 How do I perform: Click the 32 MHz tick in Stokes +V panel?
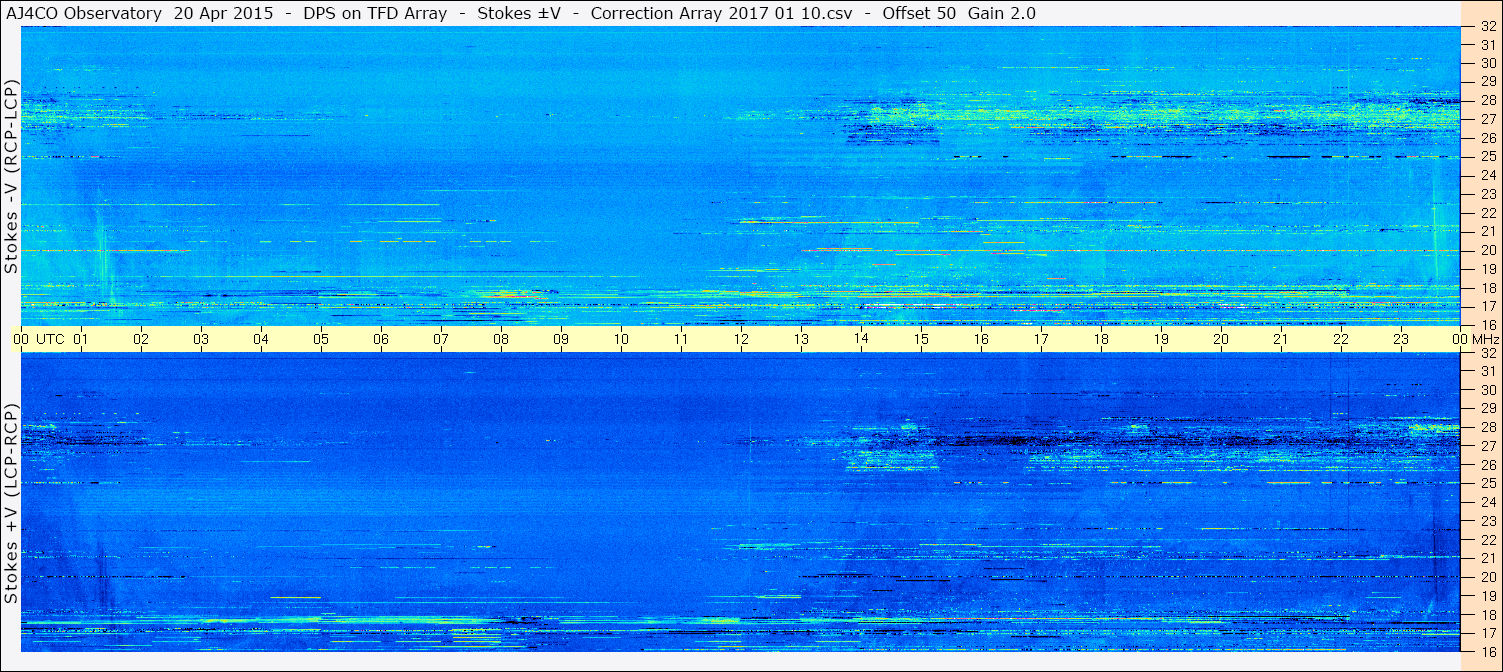click(1487, 353)
